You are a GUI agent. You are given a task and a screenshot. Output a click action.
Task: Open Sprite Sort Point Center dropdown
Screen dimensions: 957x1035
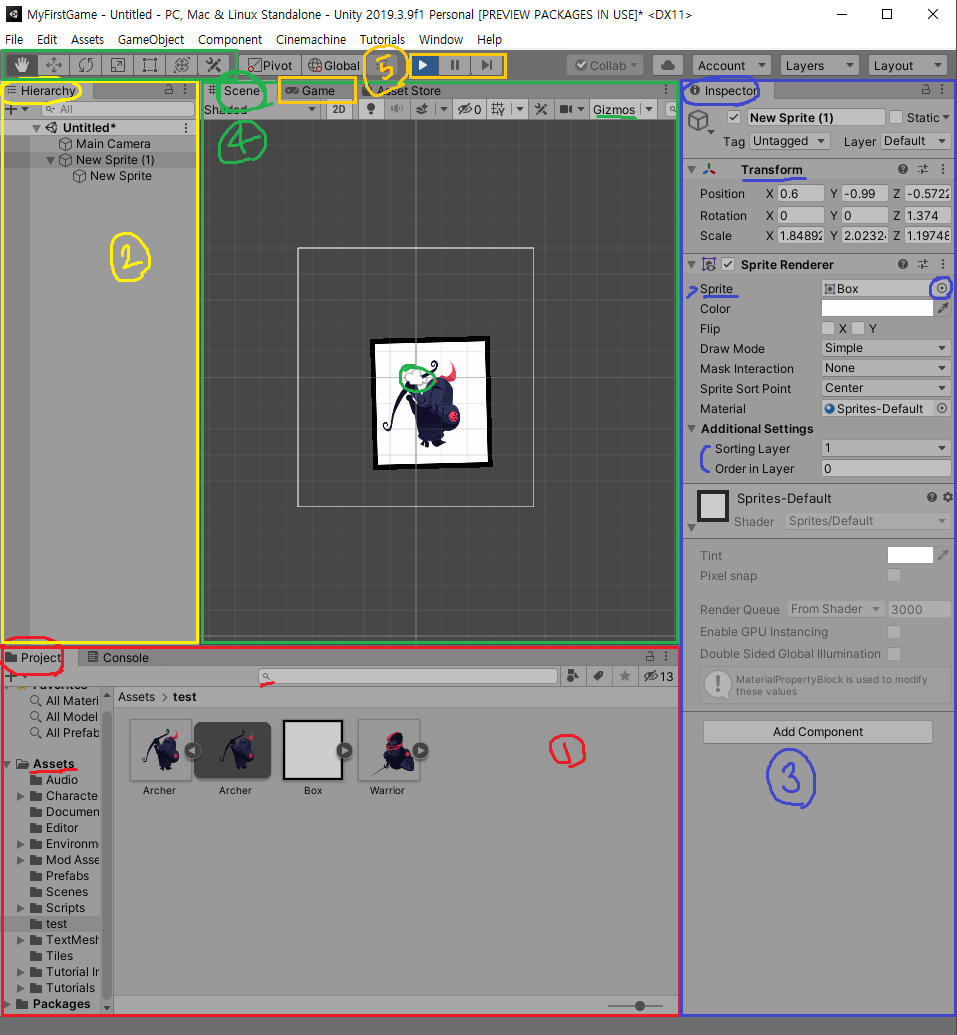coord(886,388)
